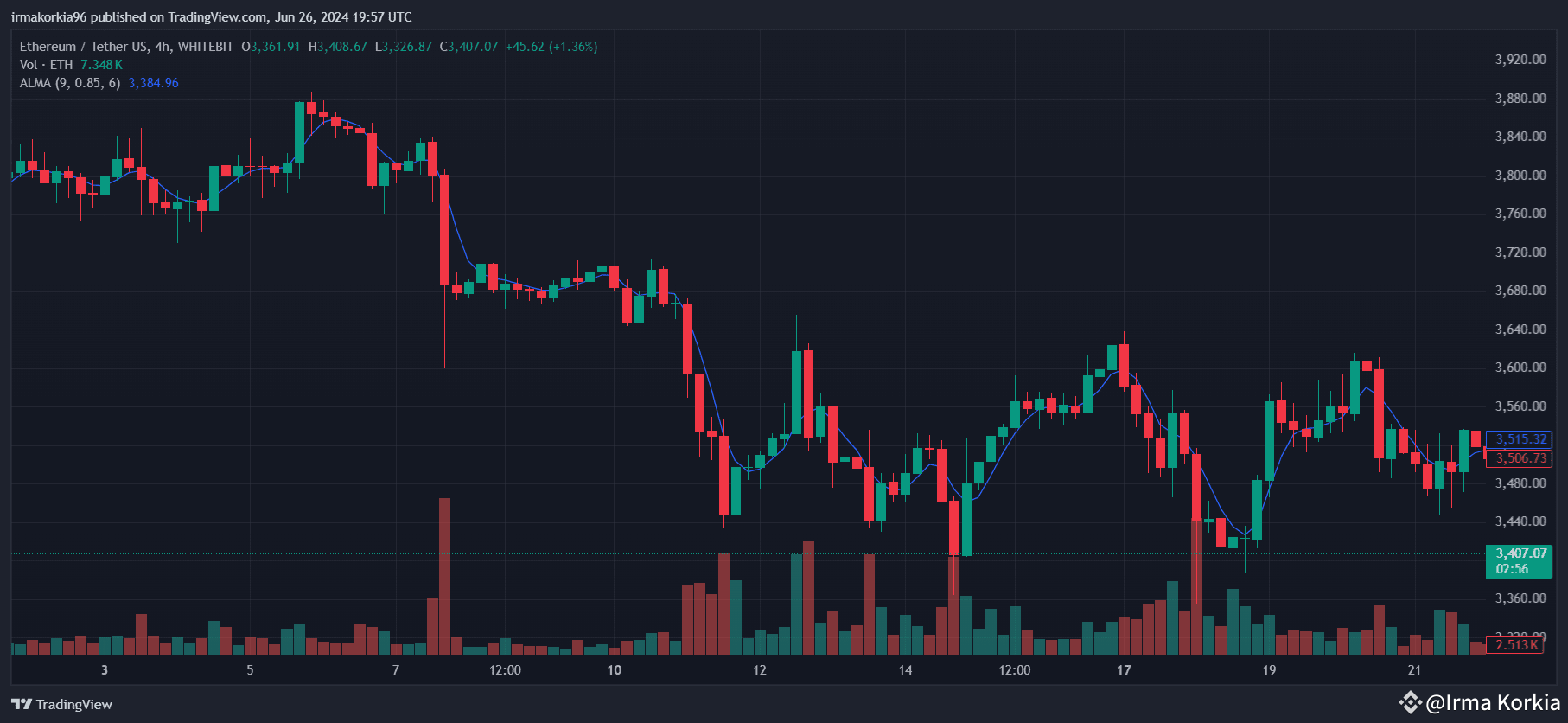Screen dimensions: 1568x723
Task: Click the 3,600.00 price axis label
Action: pos(1520,368)
